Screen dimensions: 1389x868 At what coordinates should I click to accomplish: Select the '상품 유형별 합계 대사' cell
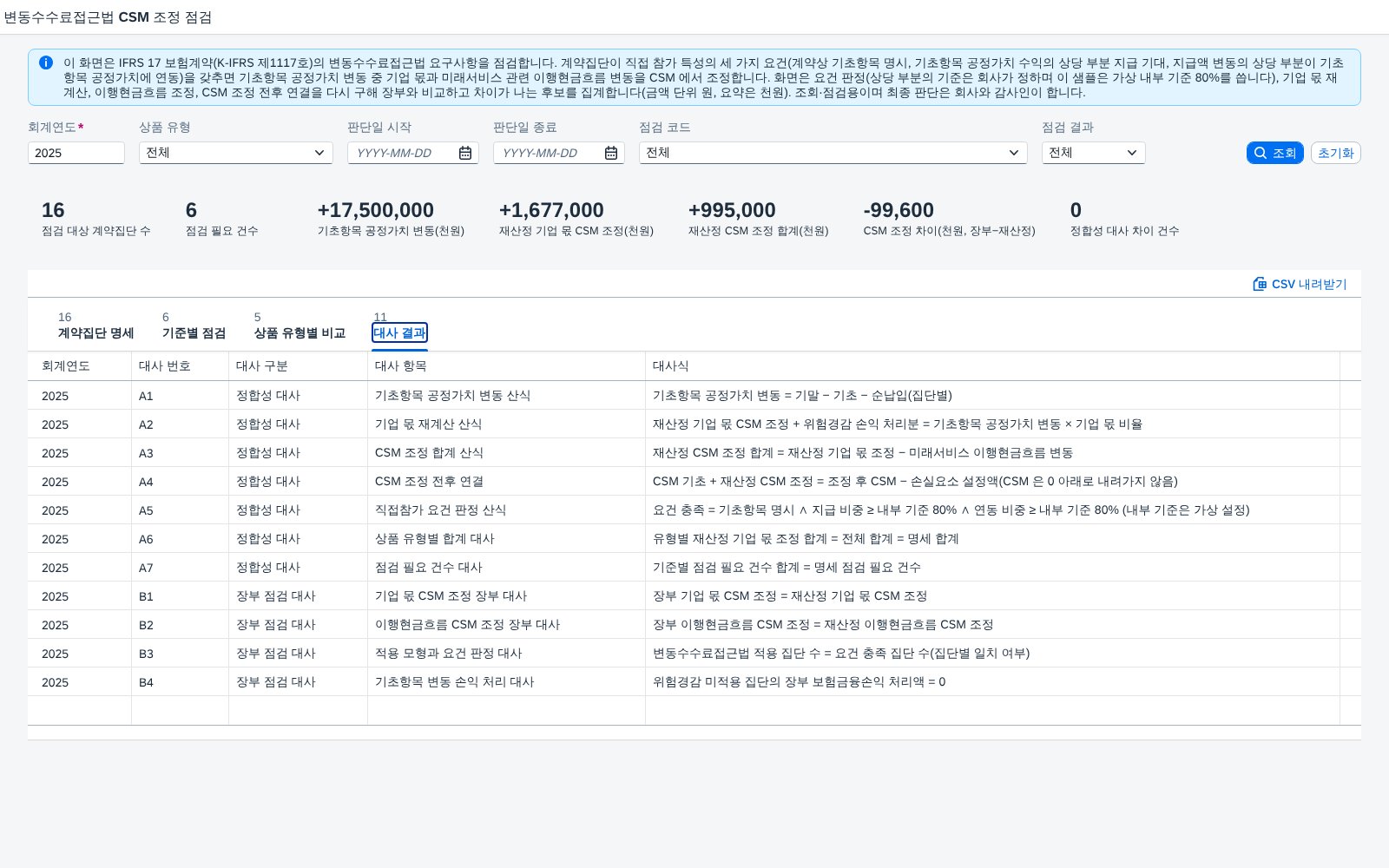[507, 539]
